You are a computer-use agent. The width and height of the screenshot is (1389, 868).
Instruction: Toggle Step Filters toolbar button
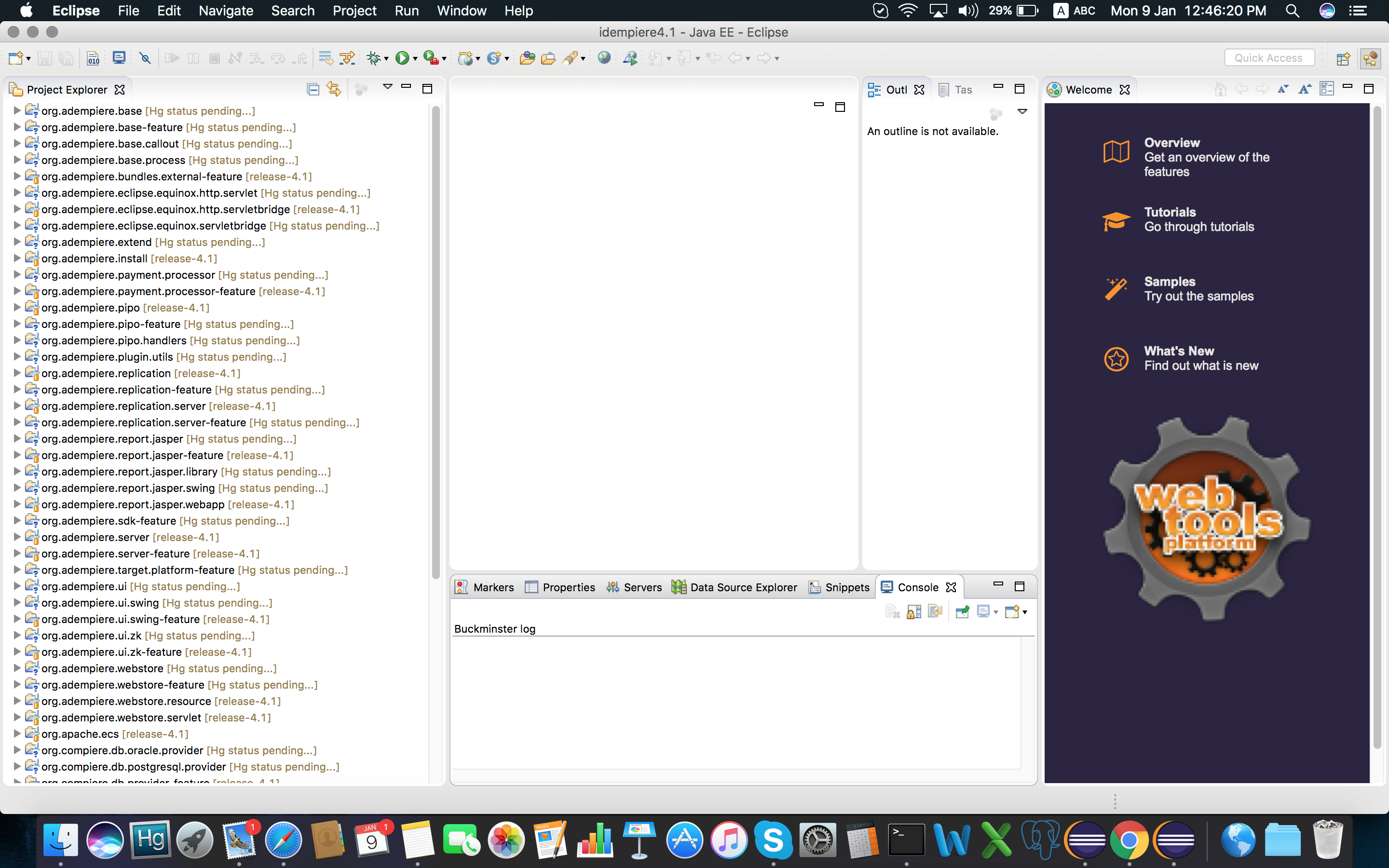click(x=347, y=58)
